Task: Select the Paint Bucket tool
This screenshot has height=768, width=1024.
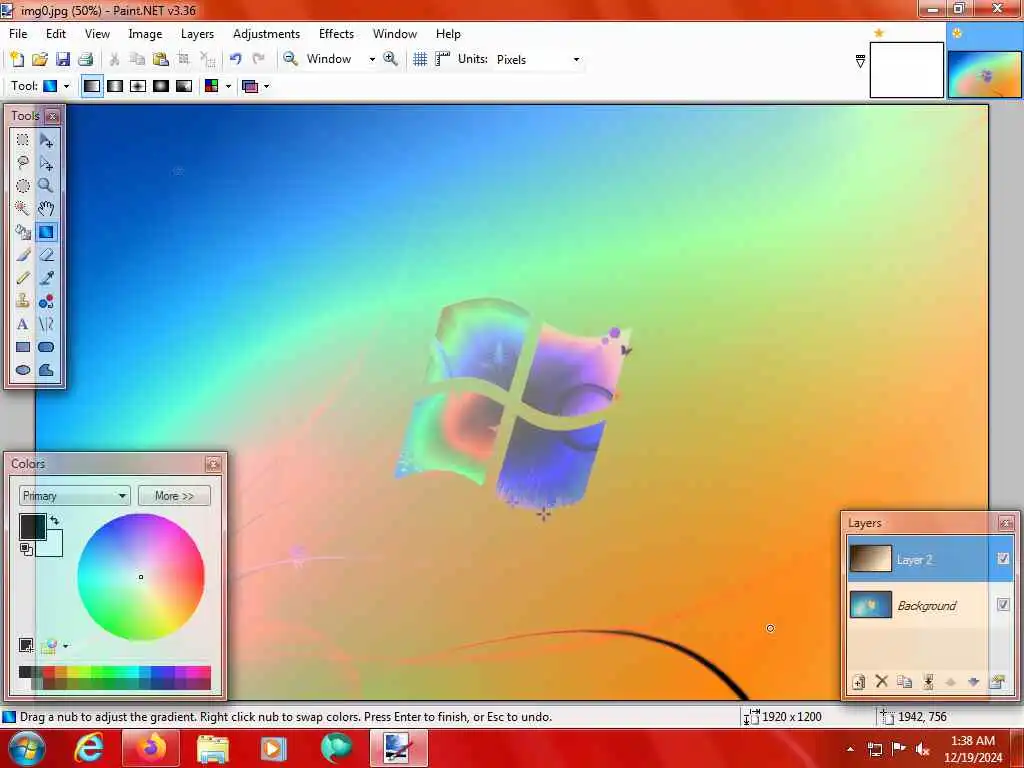Action: 23,232
